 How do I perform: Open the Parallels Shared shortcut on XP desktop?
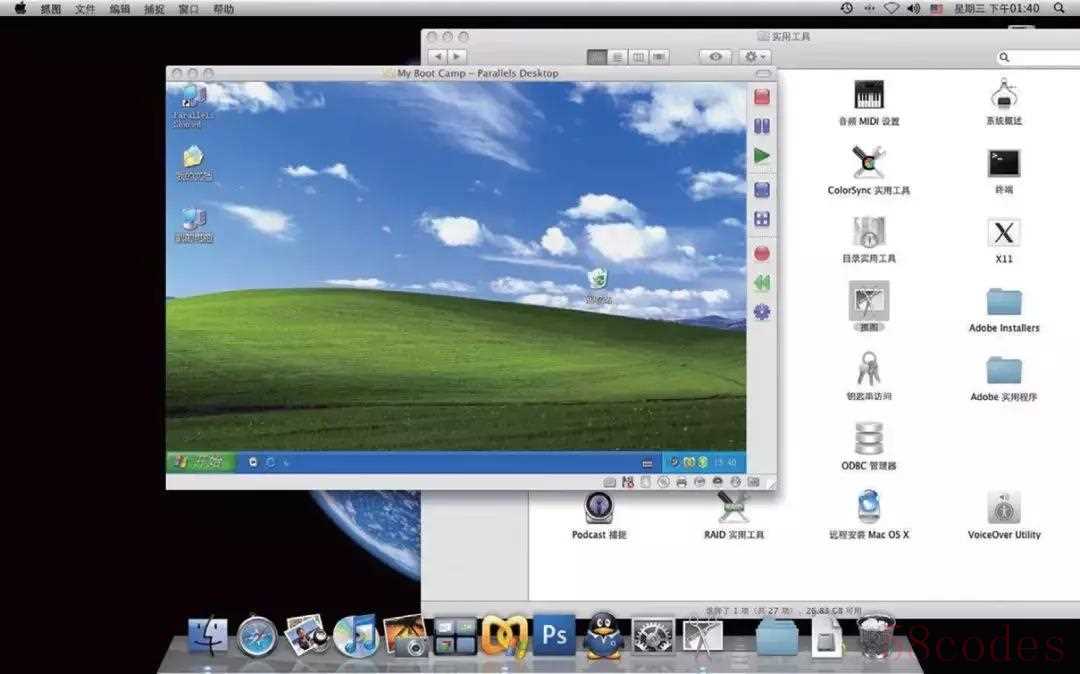193,105
